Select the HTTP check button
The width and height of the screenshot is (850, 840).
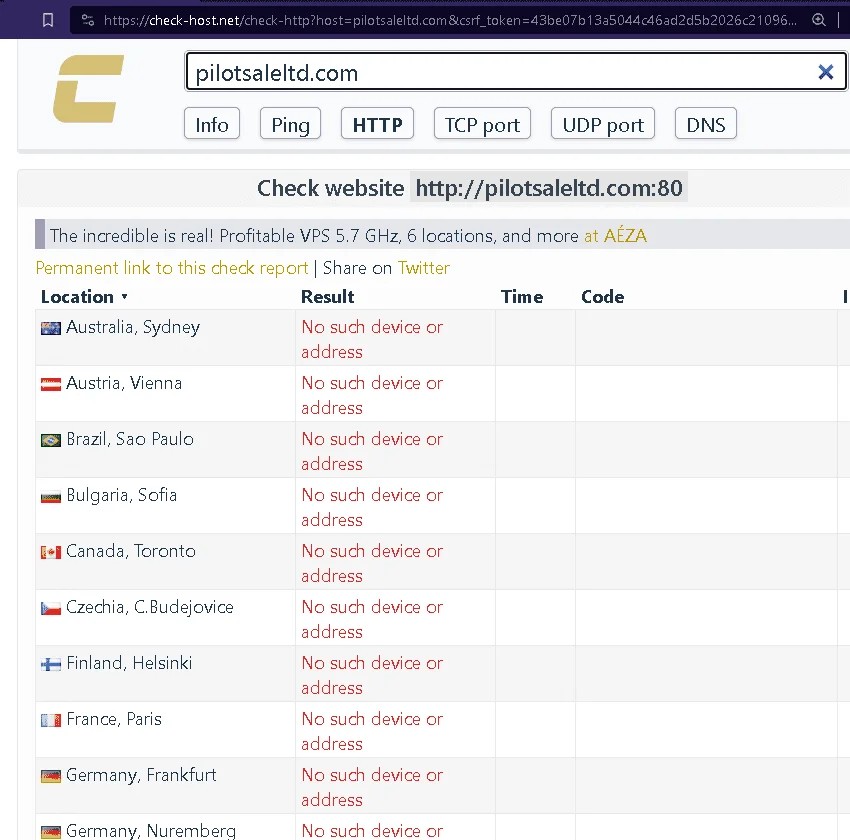click(377, 124)
